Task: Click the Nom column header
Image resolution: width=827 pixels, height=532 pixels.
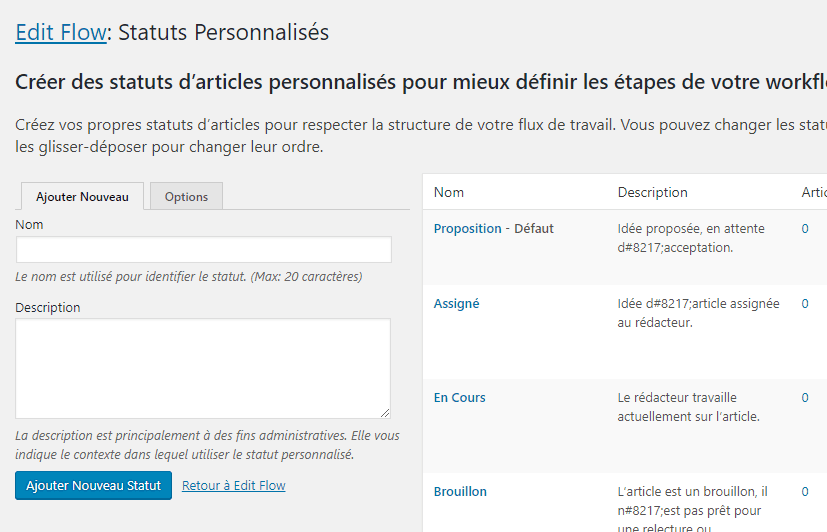Action: coord(449,192)
